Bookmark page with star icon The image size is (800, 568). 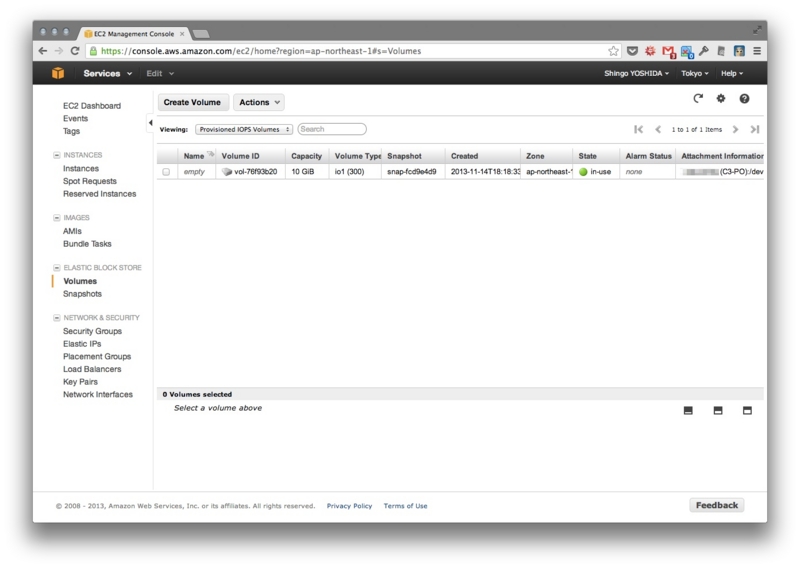click(613, 51)
